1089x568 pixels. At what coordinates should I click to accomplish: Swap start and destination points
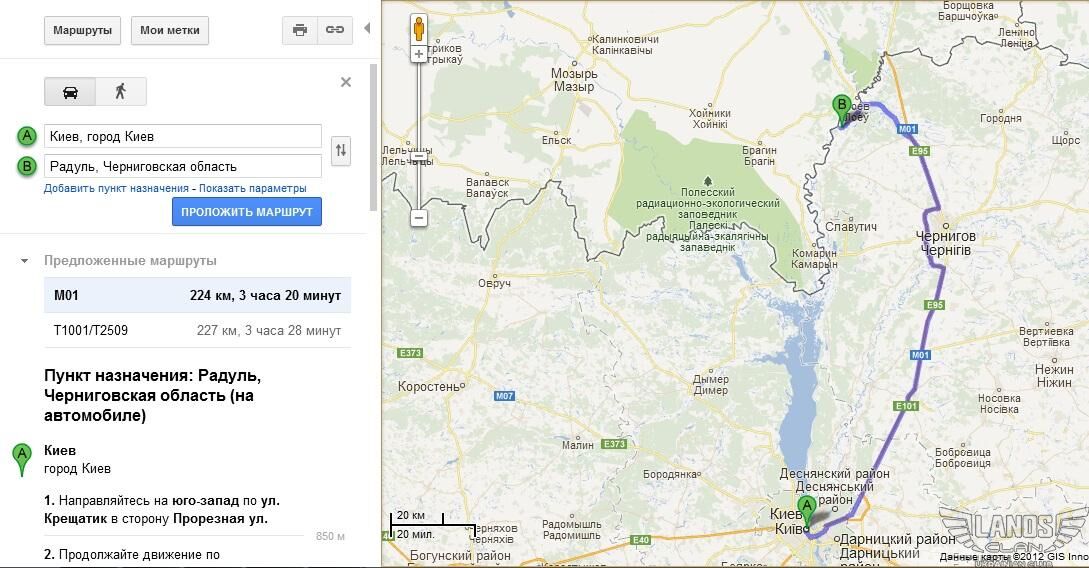click(340, 150)
